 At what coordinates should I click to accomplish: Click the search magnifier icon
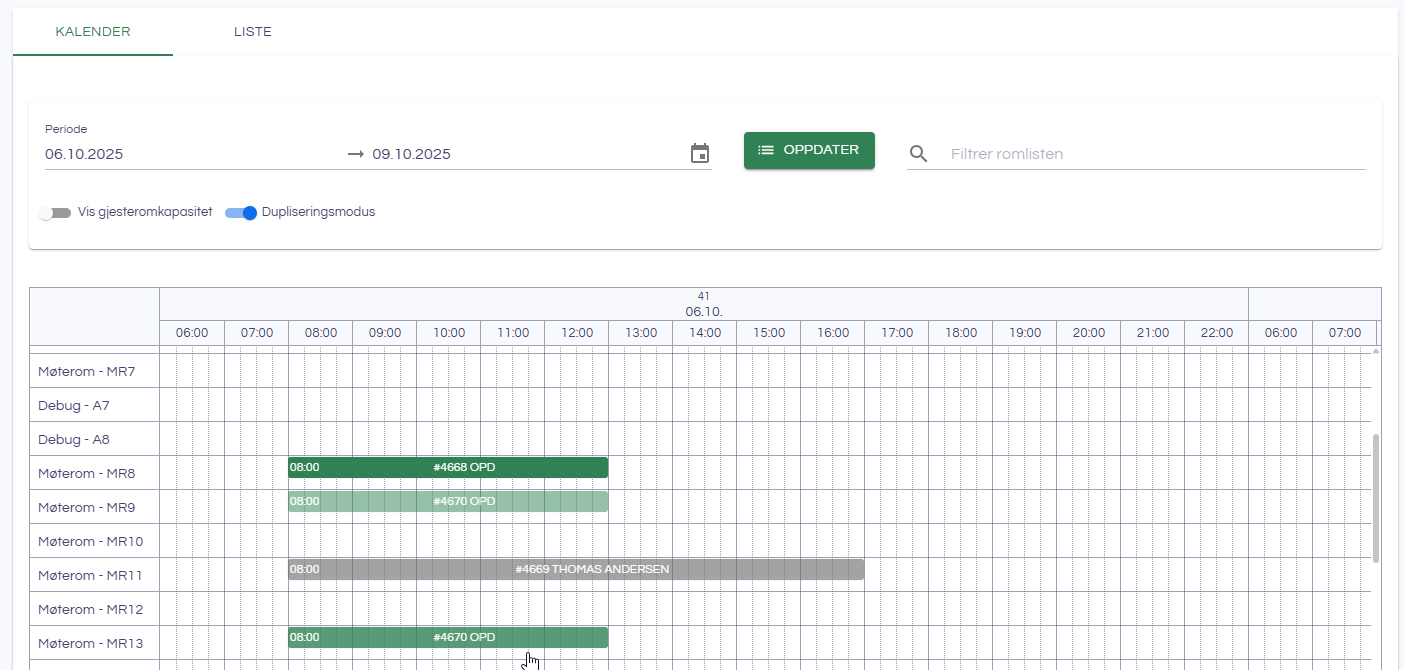tap(919, 154)
